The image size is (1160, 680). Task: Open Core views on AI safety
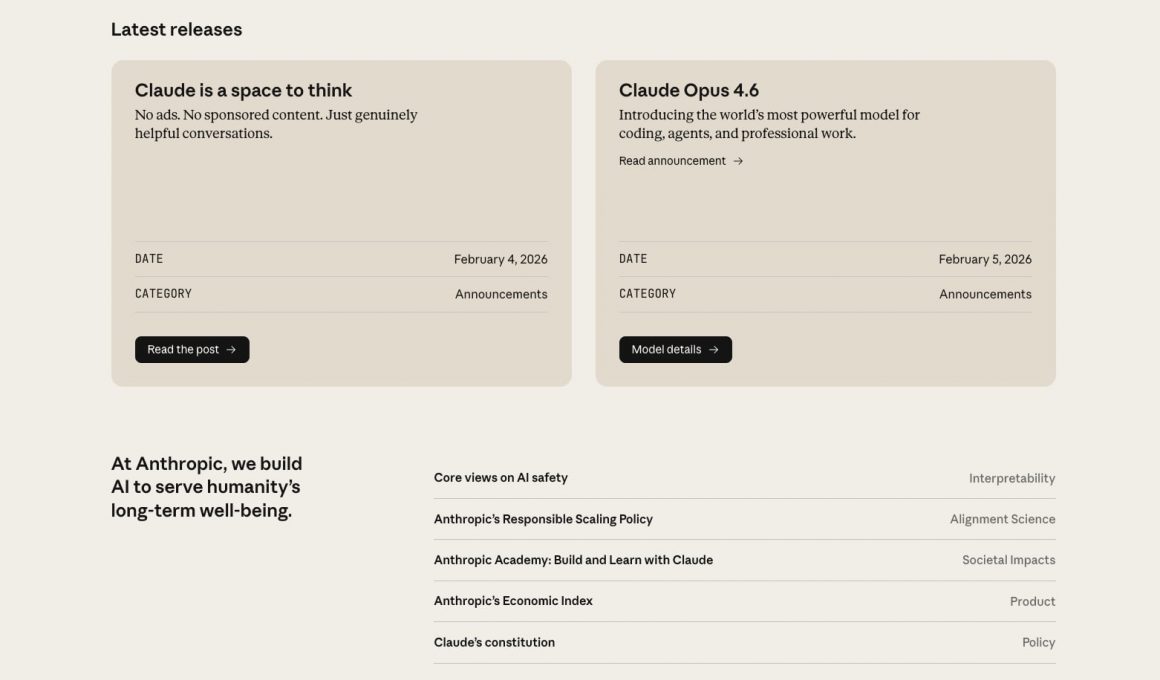click(500, 478)
